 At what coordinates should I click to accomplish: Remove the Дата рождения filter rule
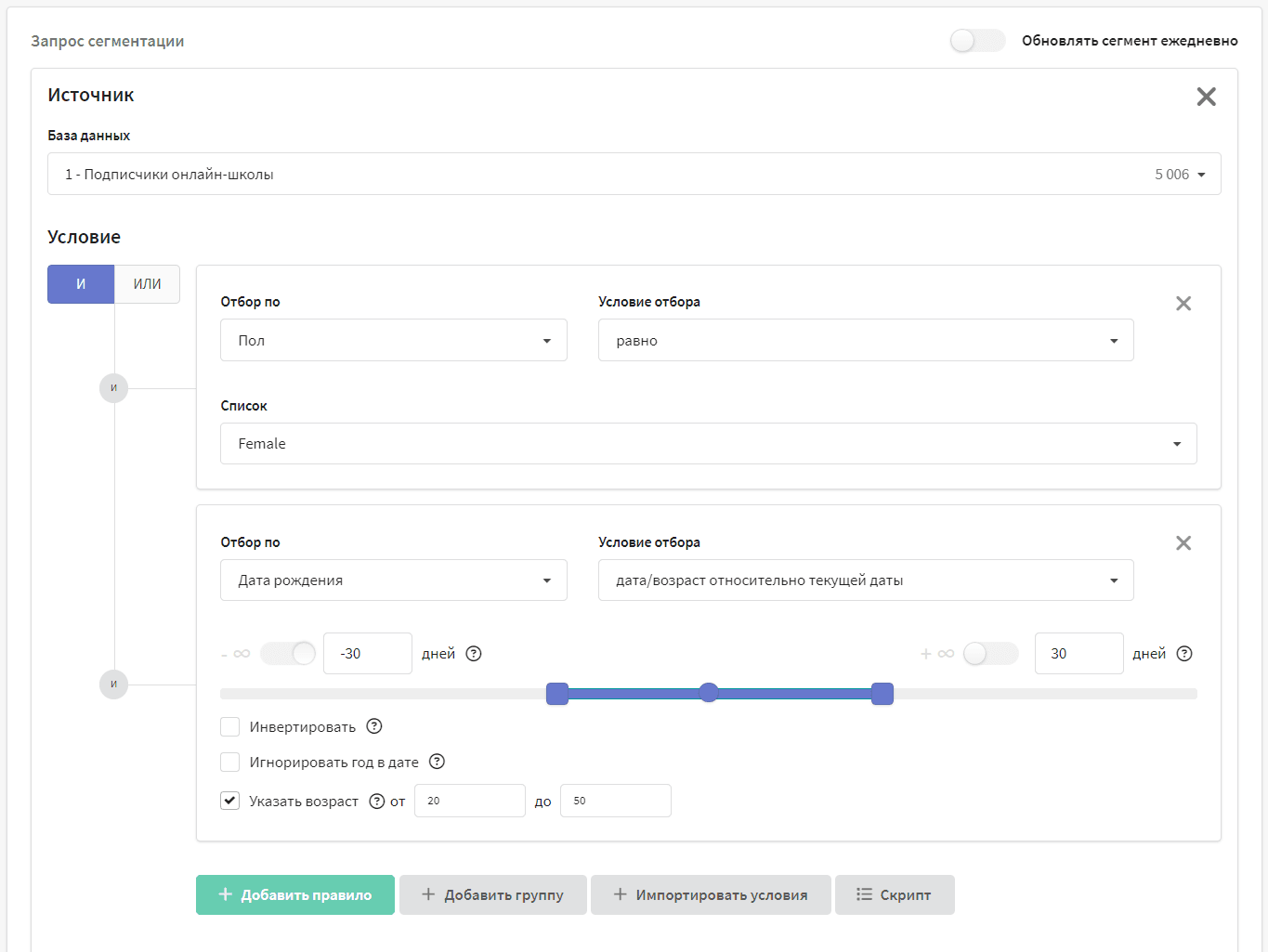(x=1183, y=543)
